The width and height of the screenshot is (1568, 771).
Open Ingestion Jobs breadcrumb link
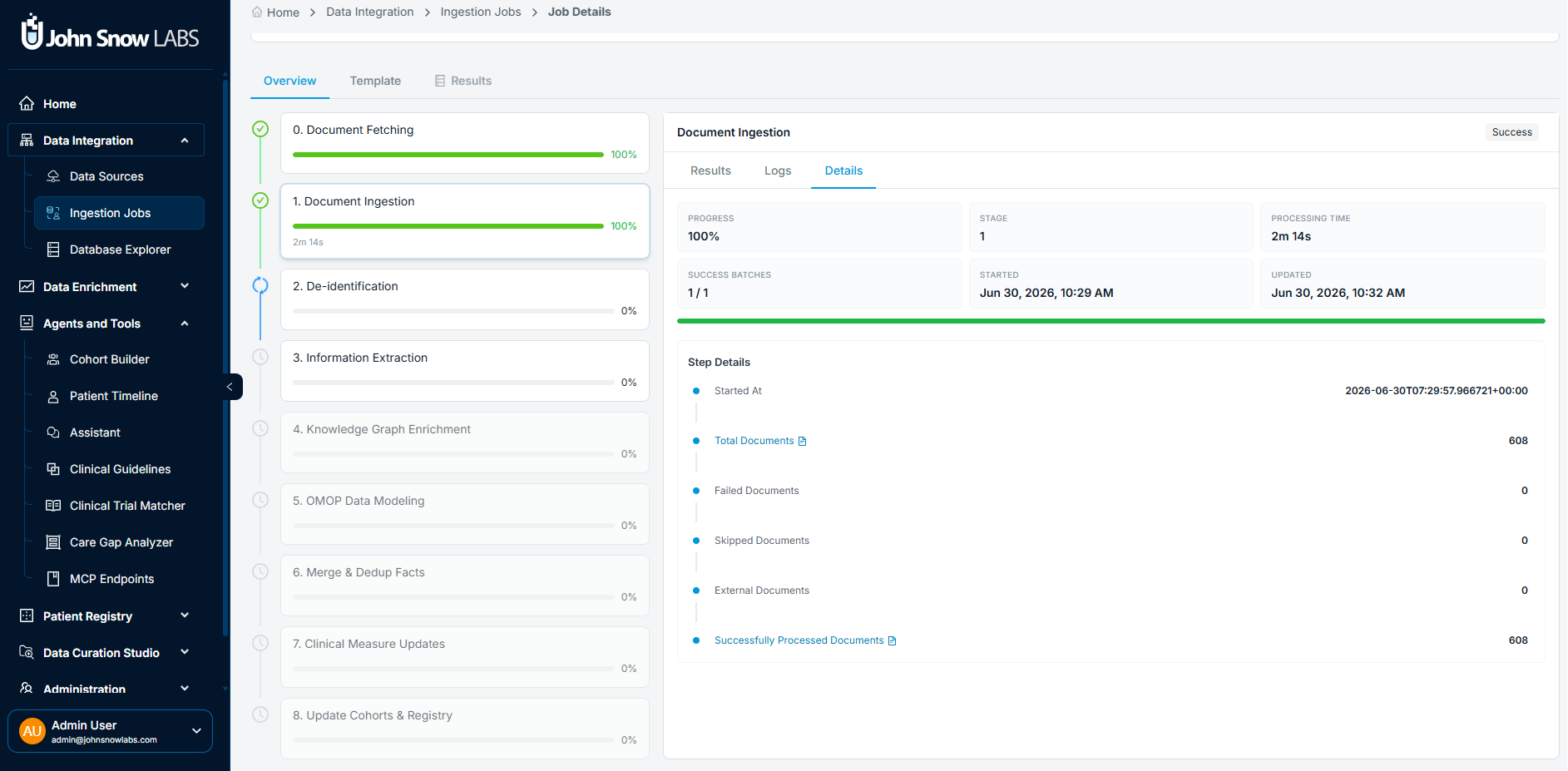[x=481, y=12]
